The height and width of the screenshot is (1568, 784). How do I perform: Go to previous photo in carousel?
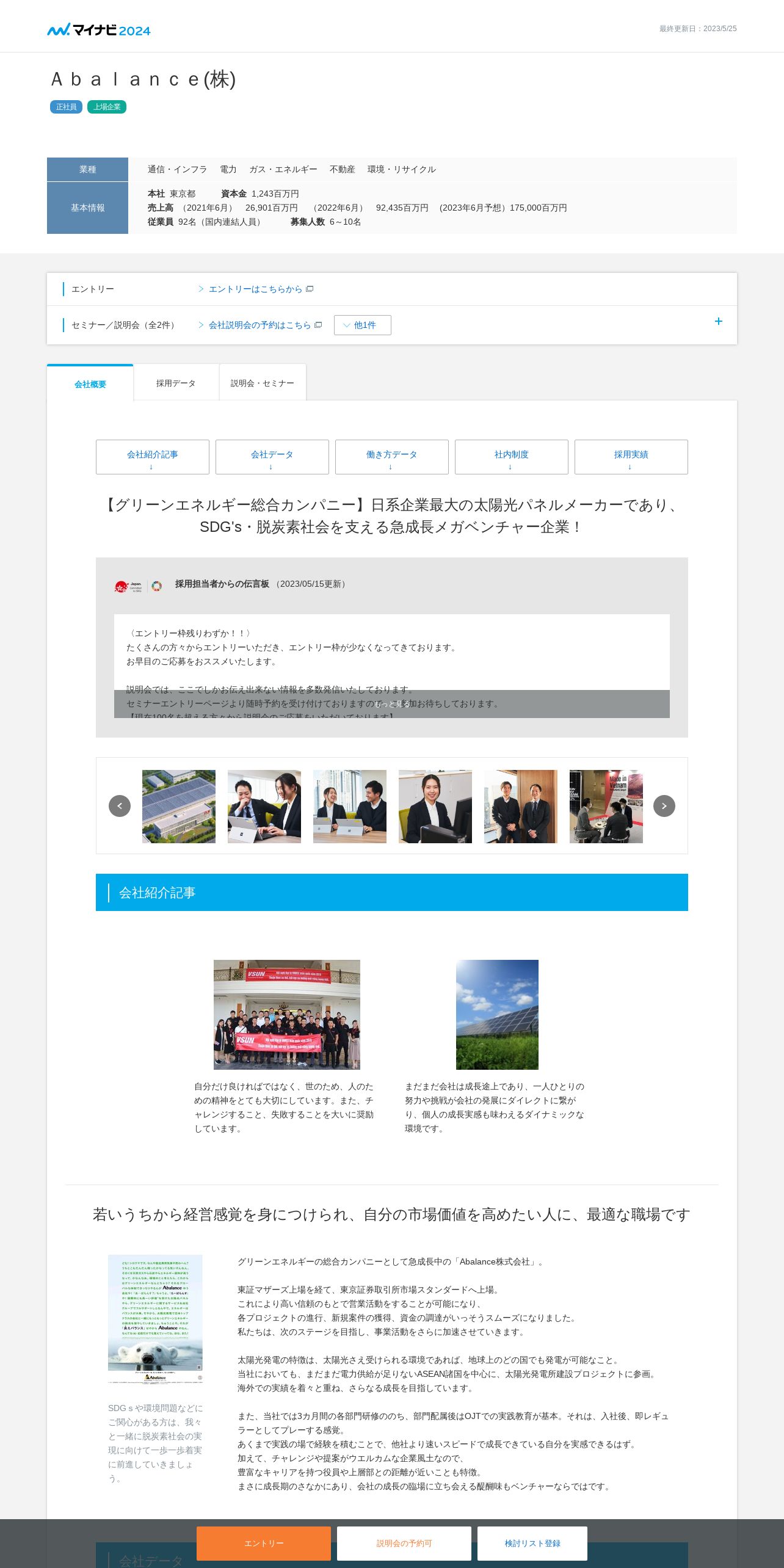[120, 806]
